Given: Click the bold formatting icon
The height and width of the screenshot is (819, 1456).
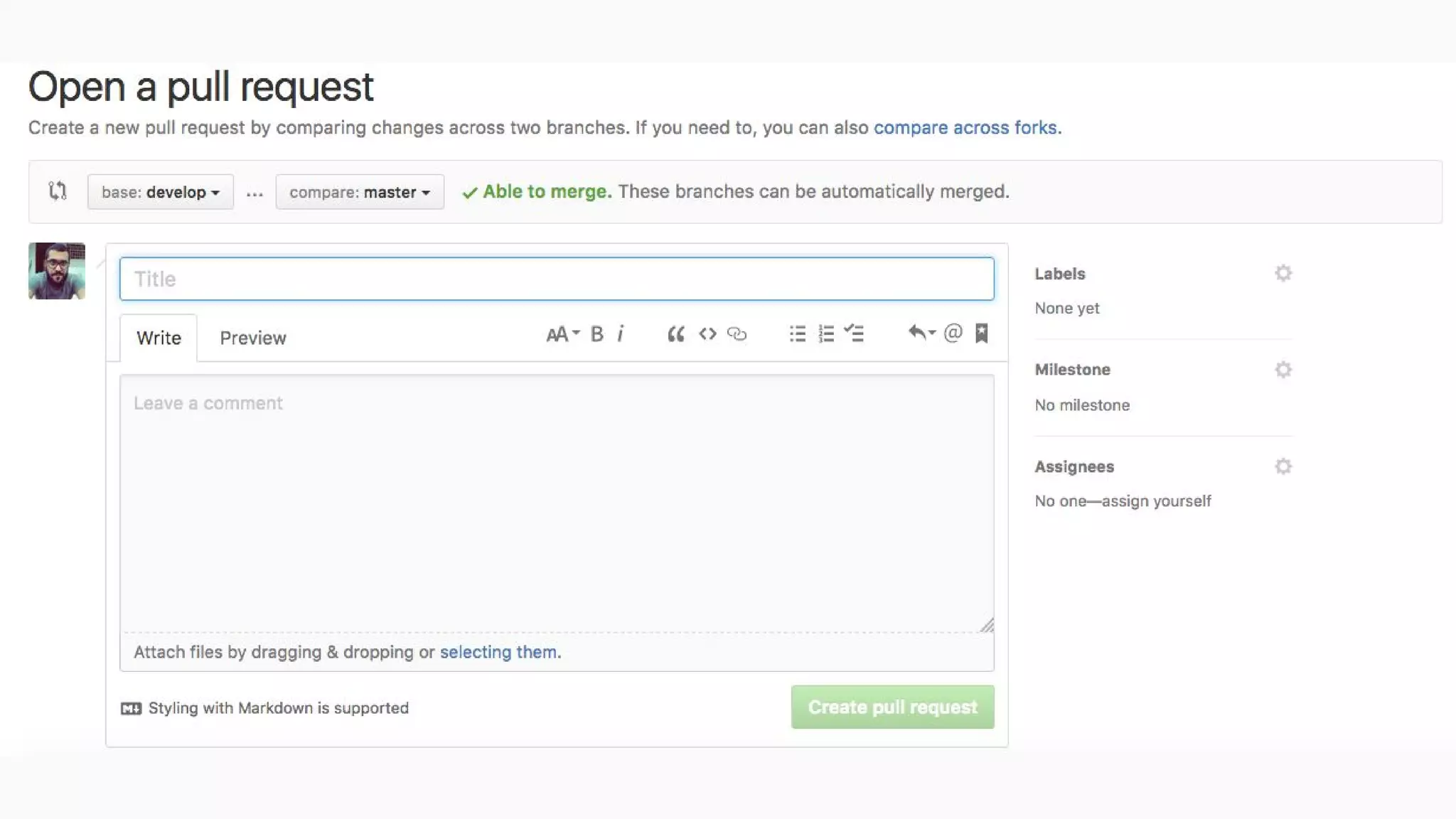Looking at the screenshot, I should [x=597, y=333].
